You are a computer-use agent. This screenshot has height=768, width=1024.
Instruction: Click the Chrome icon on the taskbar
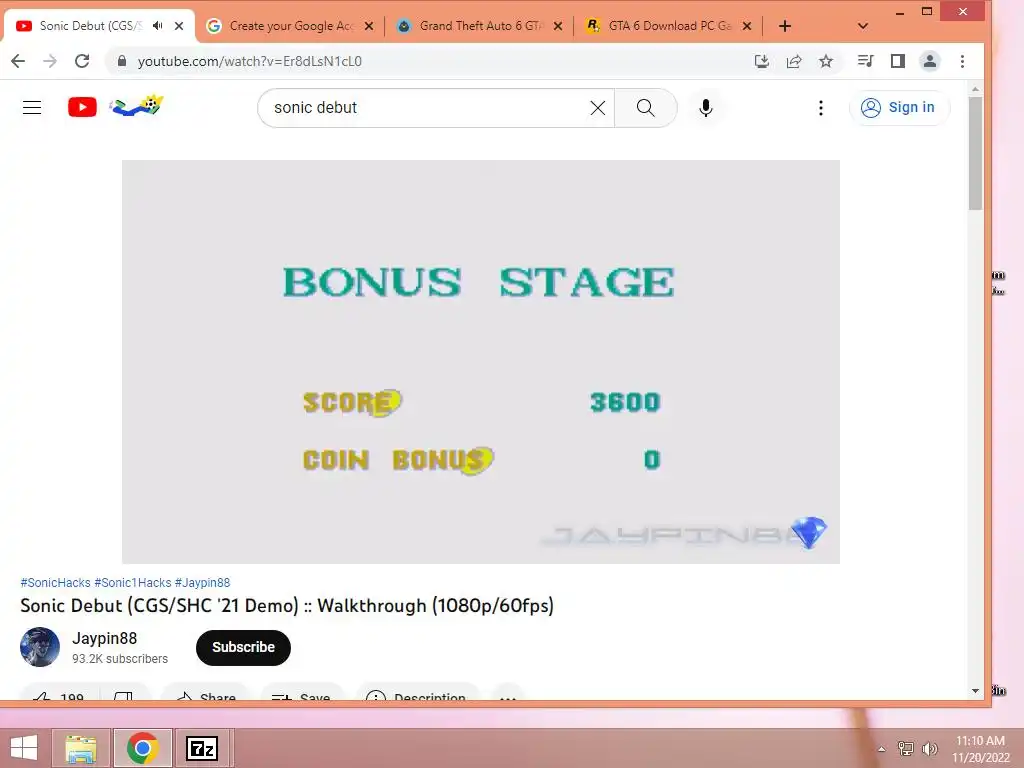pos(142,748)
